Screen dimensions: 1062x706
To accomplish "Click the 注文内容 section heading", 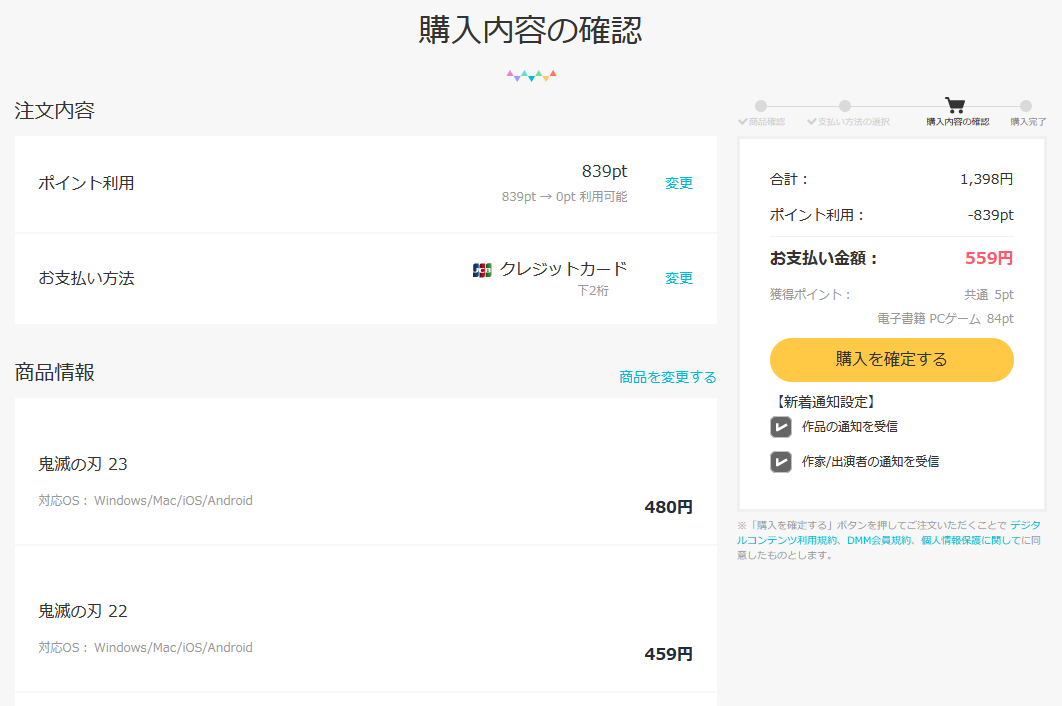I will pyautogui.click(x=54, y=111).
